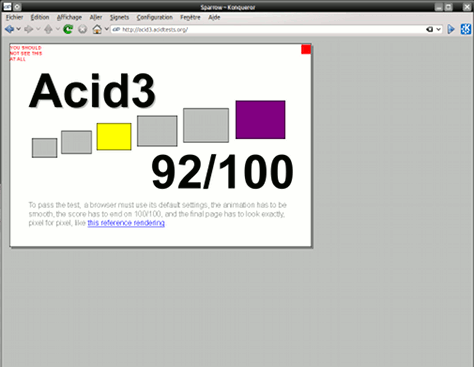Viewport: 474px width, 367px height.
Task: Click the Forward navigation arrow
Action: coord(29,29)
